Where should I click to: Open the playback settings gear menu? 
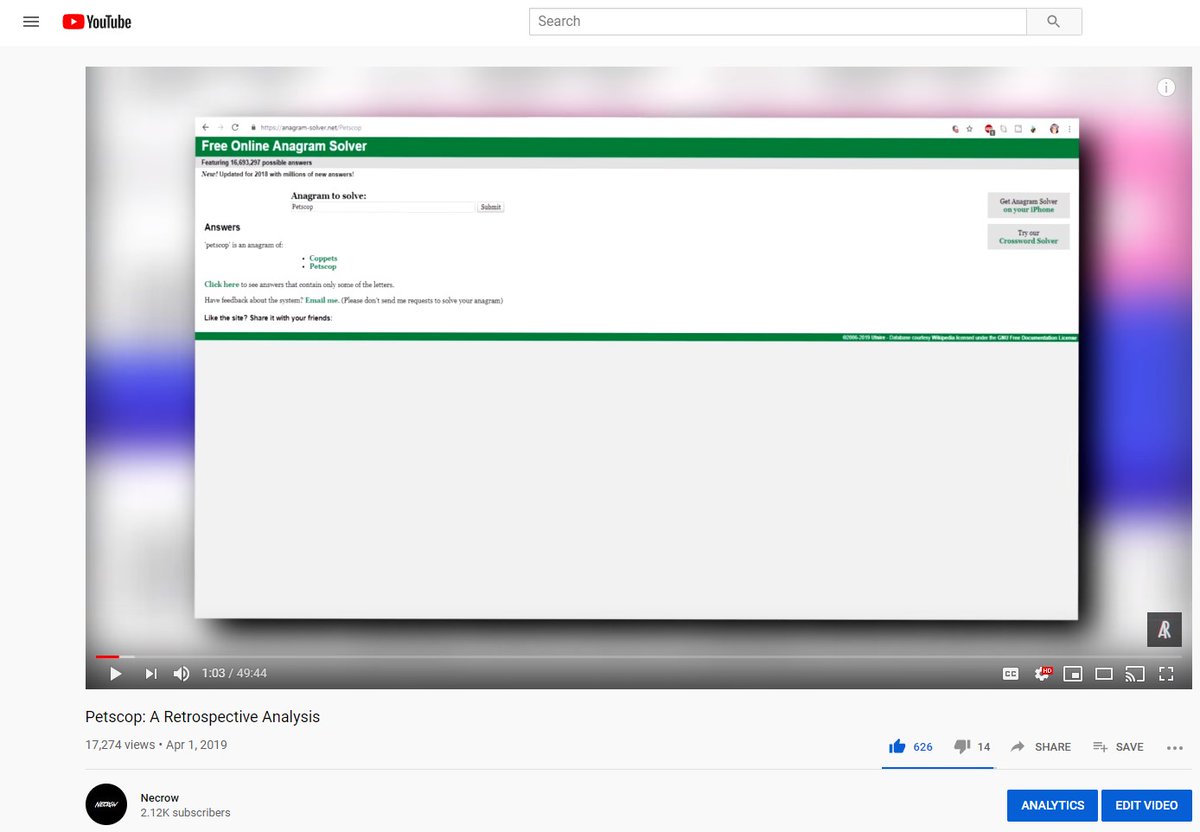pos(1042,673)
